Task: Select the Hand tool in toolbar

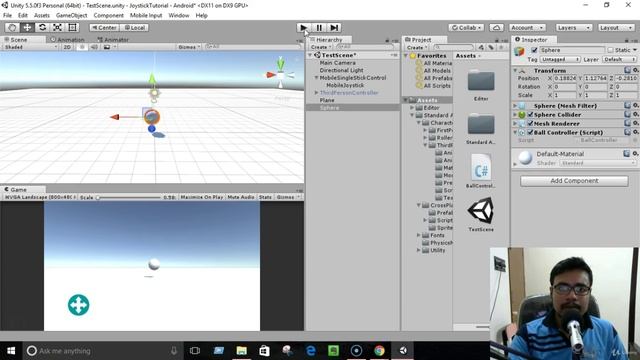Action: (12, 28)
